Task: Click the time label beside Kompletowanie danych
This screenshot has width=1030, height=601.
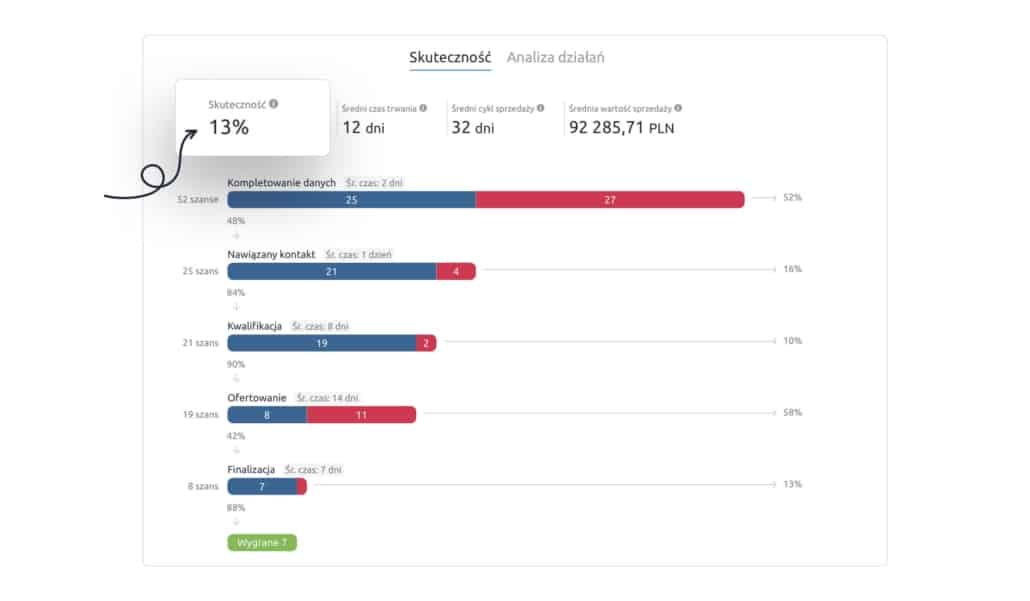Action: pos(374,183)
